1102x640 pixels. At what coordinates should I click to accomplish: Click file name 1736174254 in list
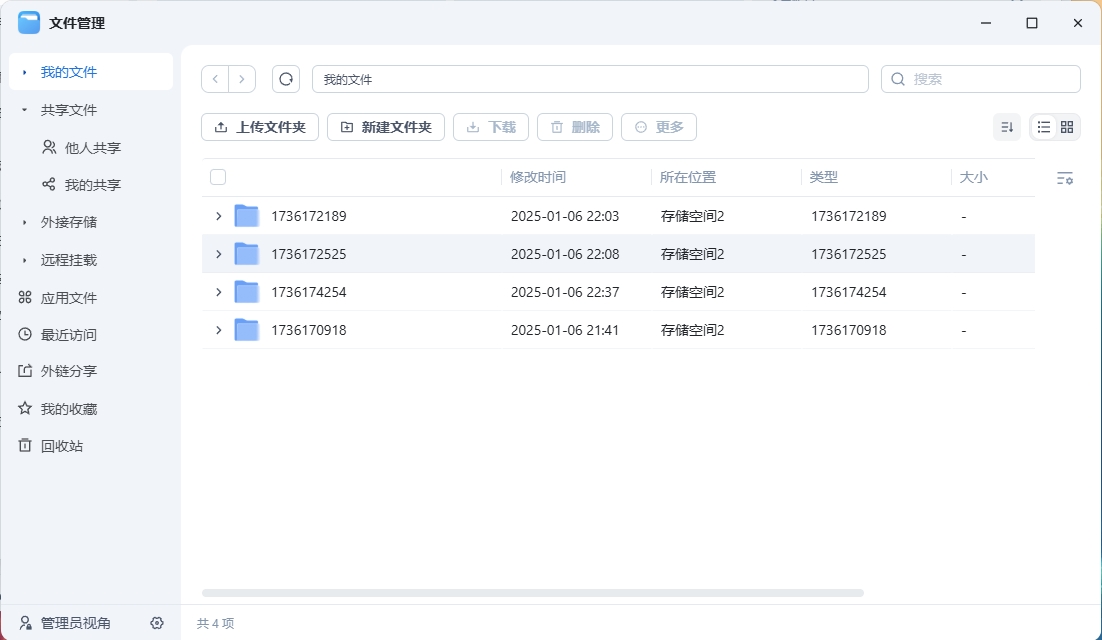(309, 292)
